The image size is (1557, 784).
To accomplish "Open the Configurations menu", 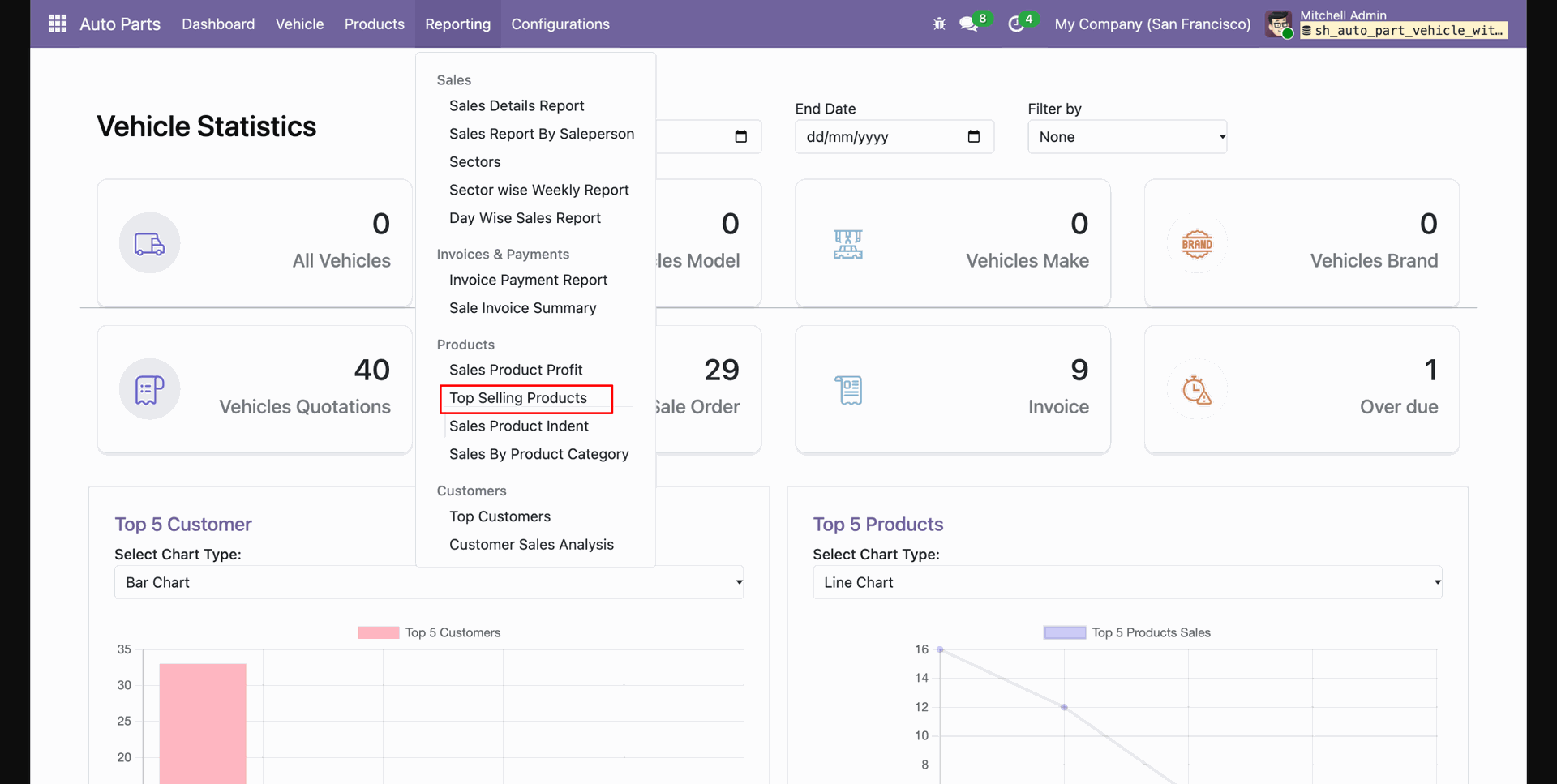I will 560,24.
